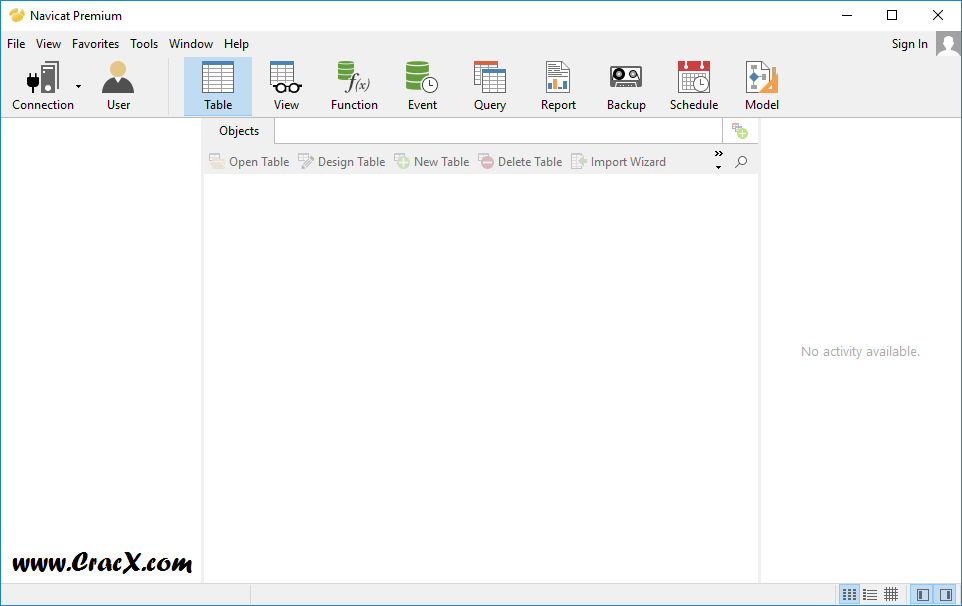Open the View menu
Image resolution: width=962 pixels, height=606 pixels.
(x=48, y=44)
